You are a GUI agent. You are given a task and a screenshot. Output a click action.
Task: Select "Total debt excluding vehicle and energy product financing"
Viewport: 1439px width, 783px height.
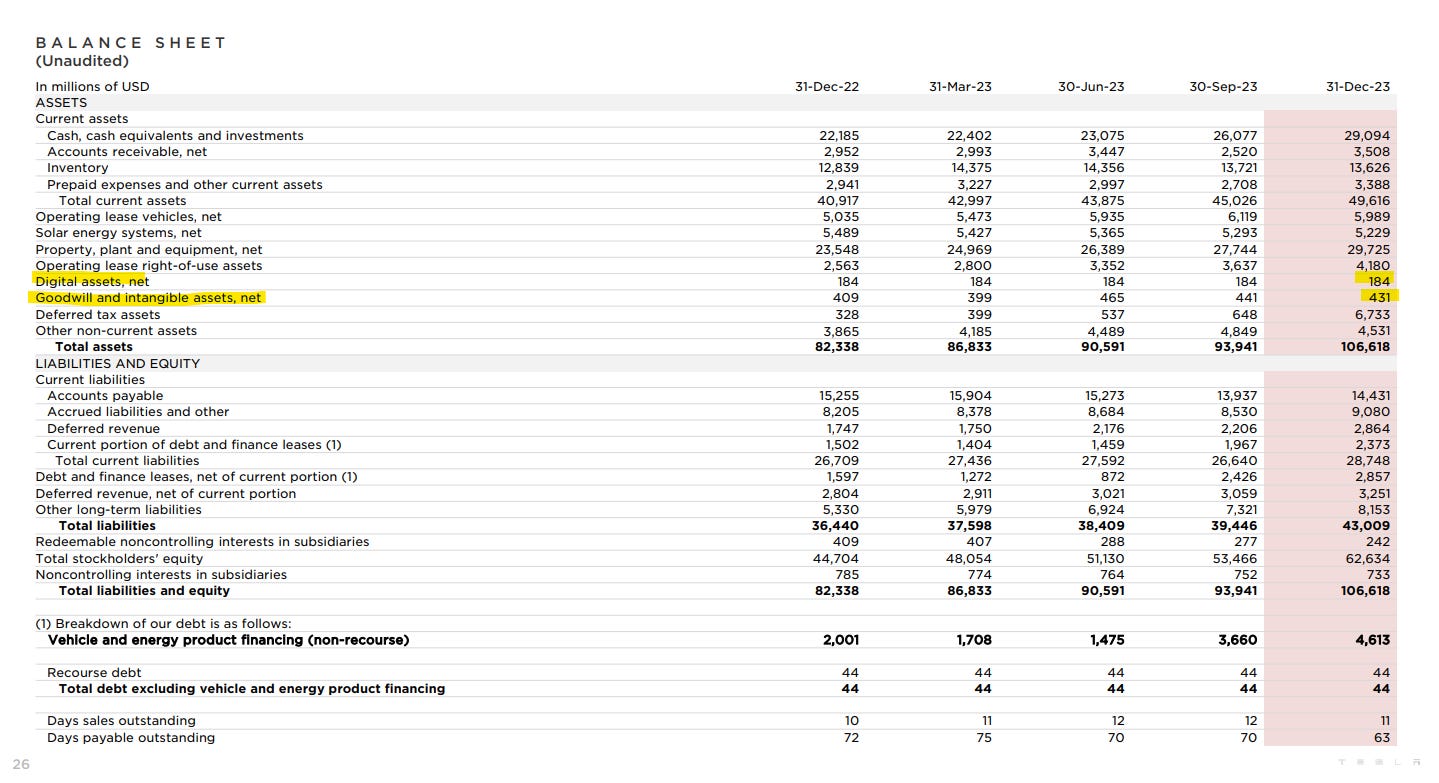(x=252, y=689)
